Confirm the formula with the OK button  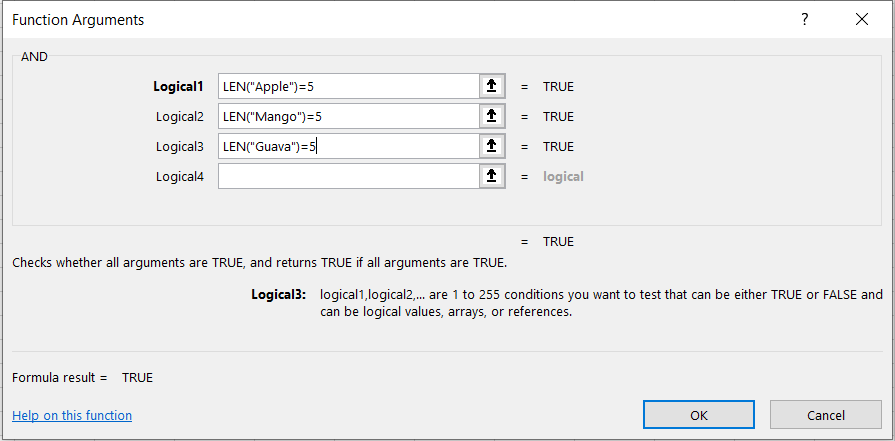699,415
